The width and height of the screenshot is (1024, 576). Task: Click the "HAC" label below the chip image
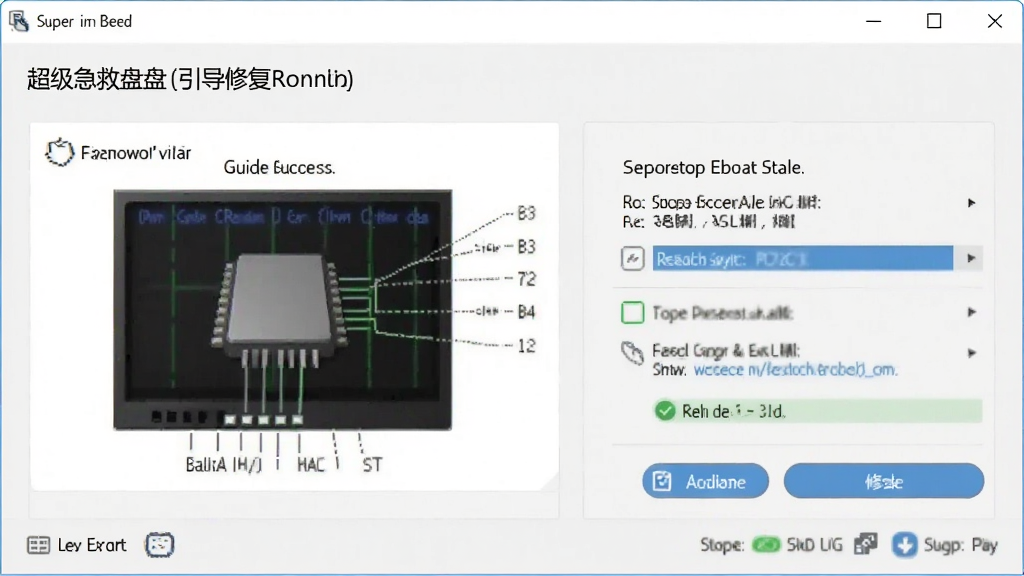(311, 465)
